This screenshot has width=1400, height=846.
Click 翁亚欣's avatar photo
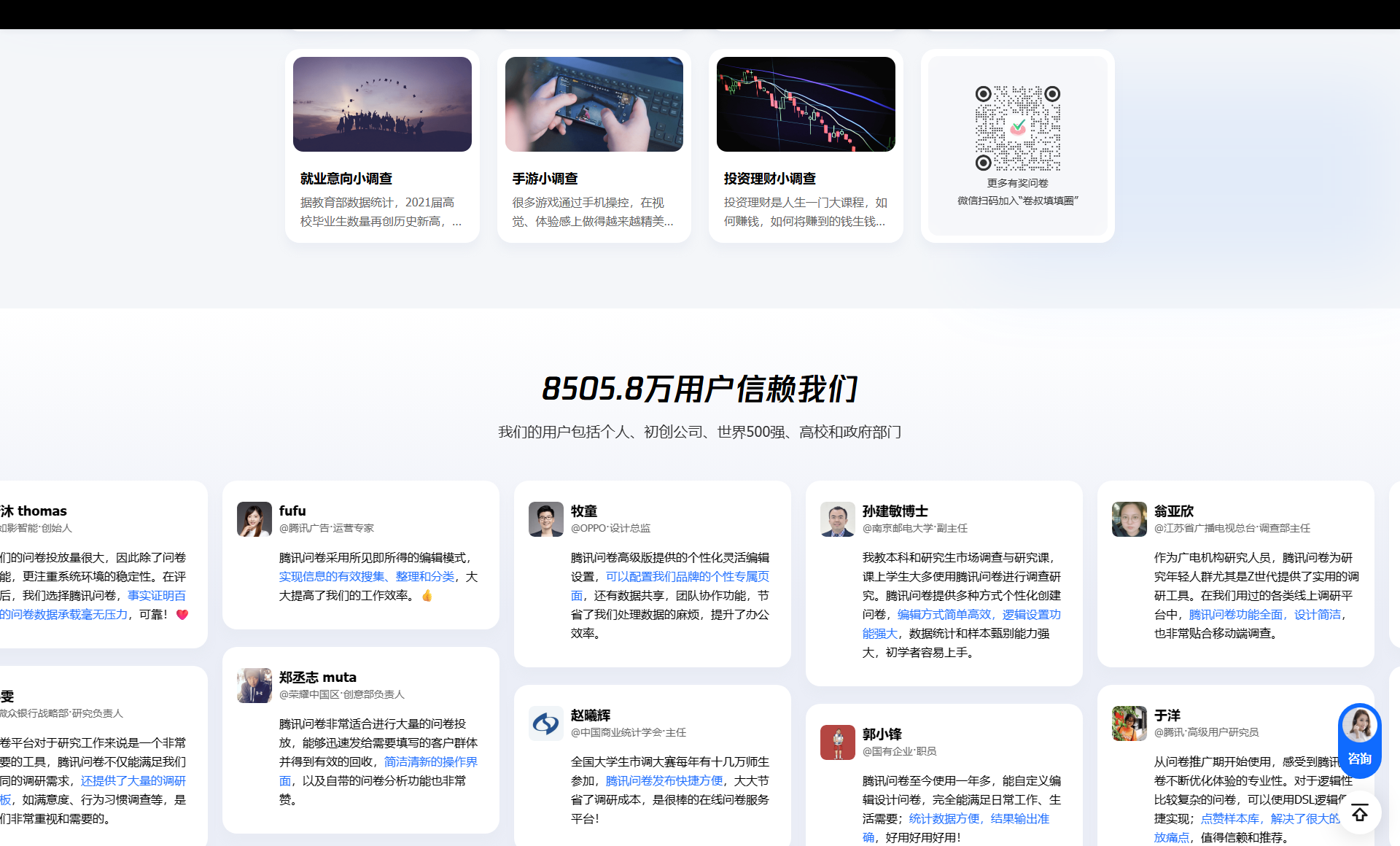(x=1129, y=519)
